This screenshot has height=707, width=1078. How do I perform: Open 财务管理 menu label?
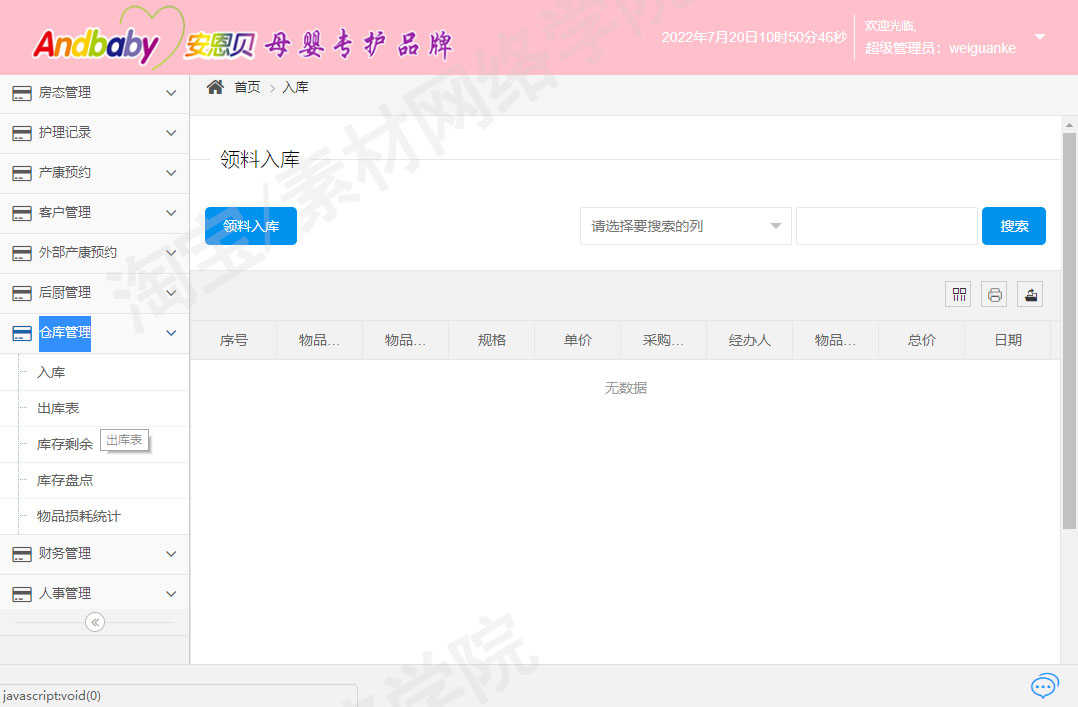(65, 554)
